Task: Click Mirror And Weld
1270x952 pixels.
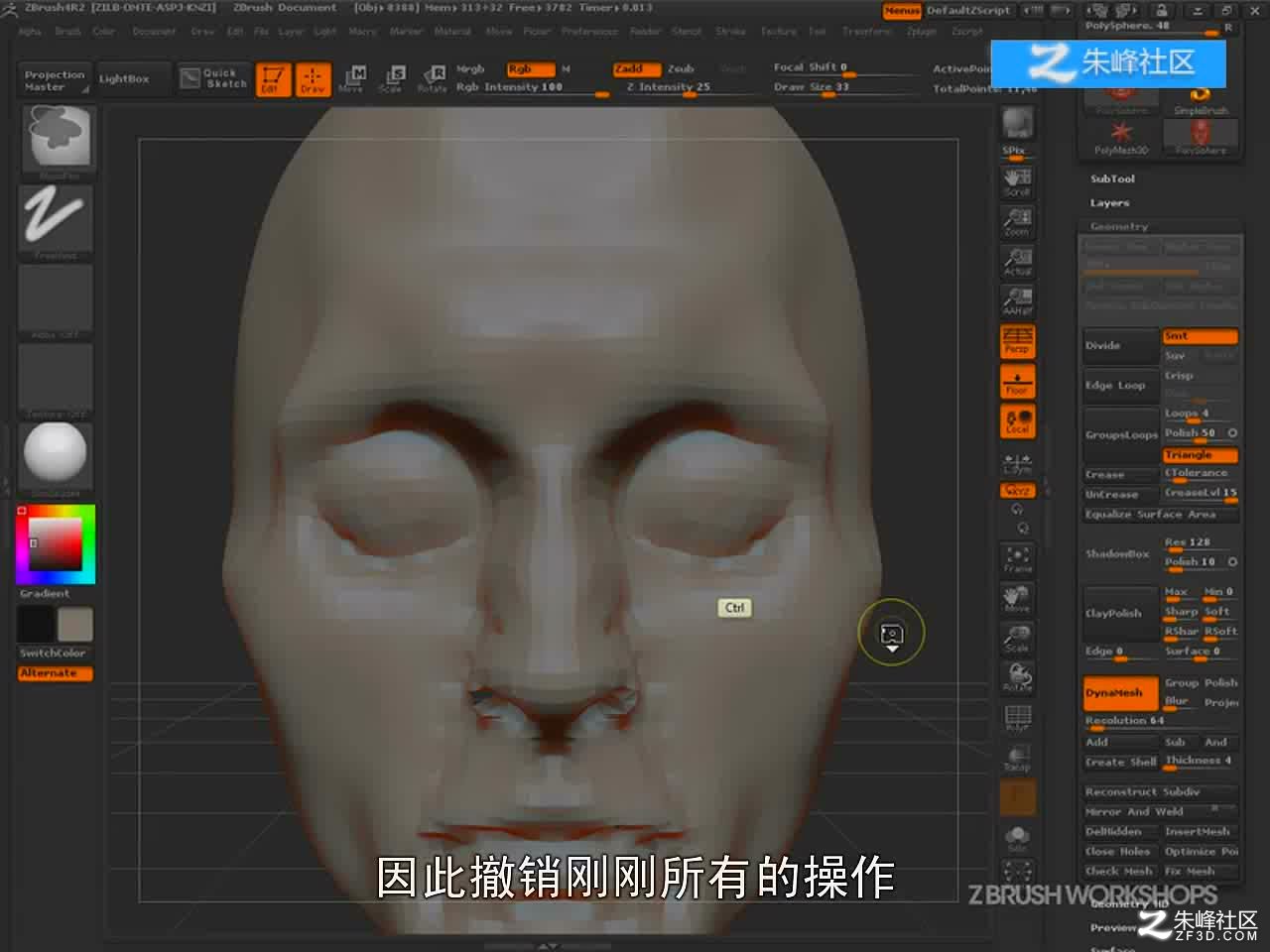Action: 1161,812
